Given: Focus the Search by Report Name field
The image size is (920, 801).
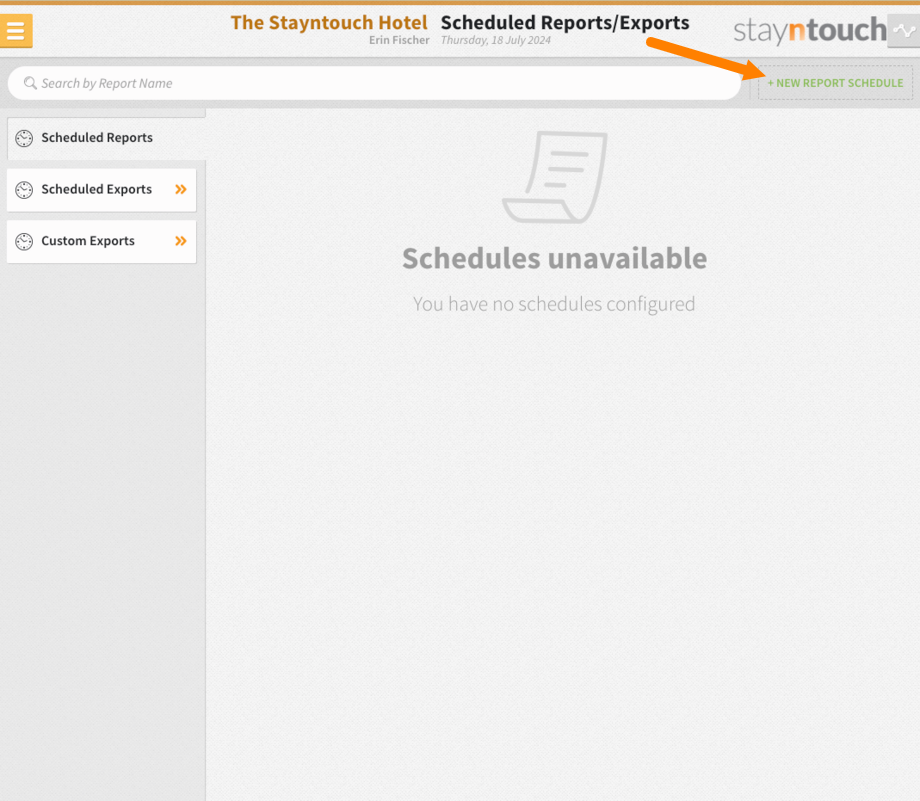Looking at the screenshot, I should (x=374, y=83).
